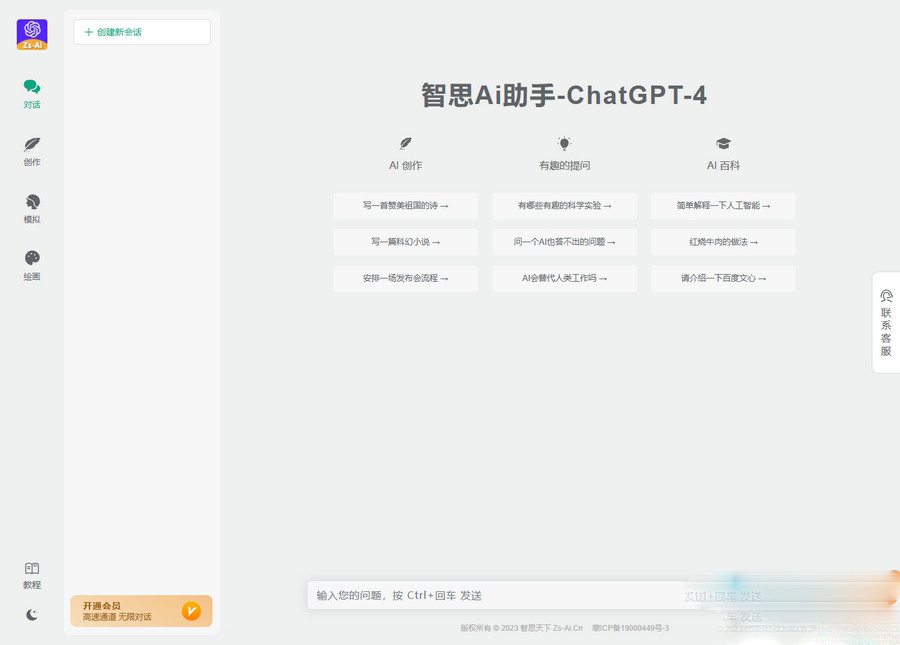Open the 绘画 palette sidebar item
The height and width of the screenshot is (645, 900).
point(32,266)
